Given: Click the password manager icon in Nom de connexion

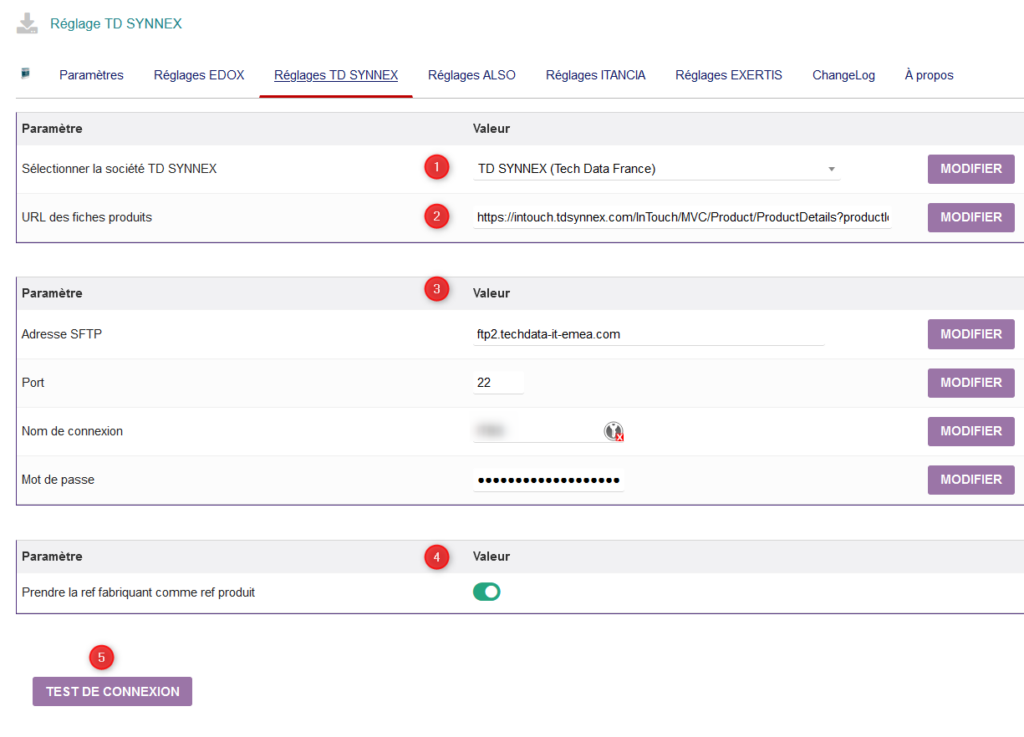Looking at the screenshot, I should 613,431.
